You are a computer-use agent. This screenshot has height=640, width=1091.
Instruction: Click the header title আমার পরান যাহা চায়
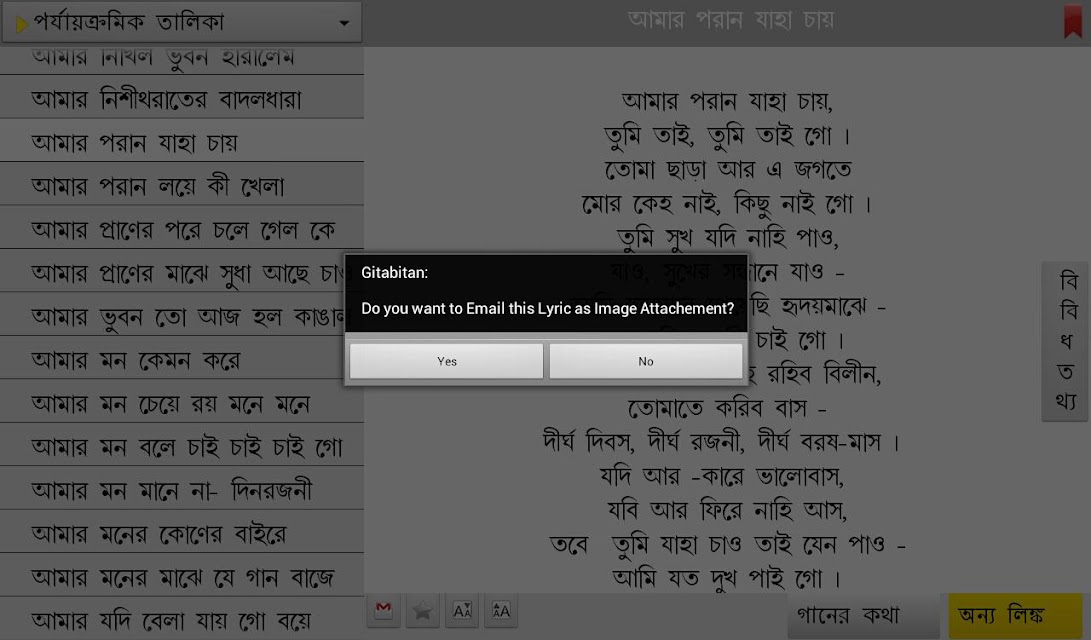point(730,20)
